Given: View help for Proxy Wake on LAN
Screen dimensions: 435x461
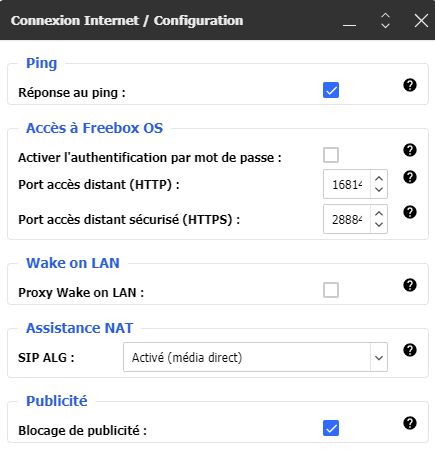Looking at the screenshot, I should point(410,285).
